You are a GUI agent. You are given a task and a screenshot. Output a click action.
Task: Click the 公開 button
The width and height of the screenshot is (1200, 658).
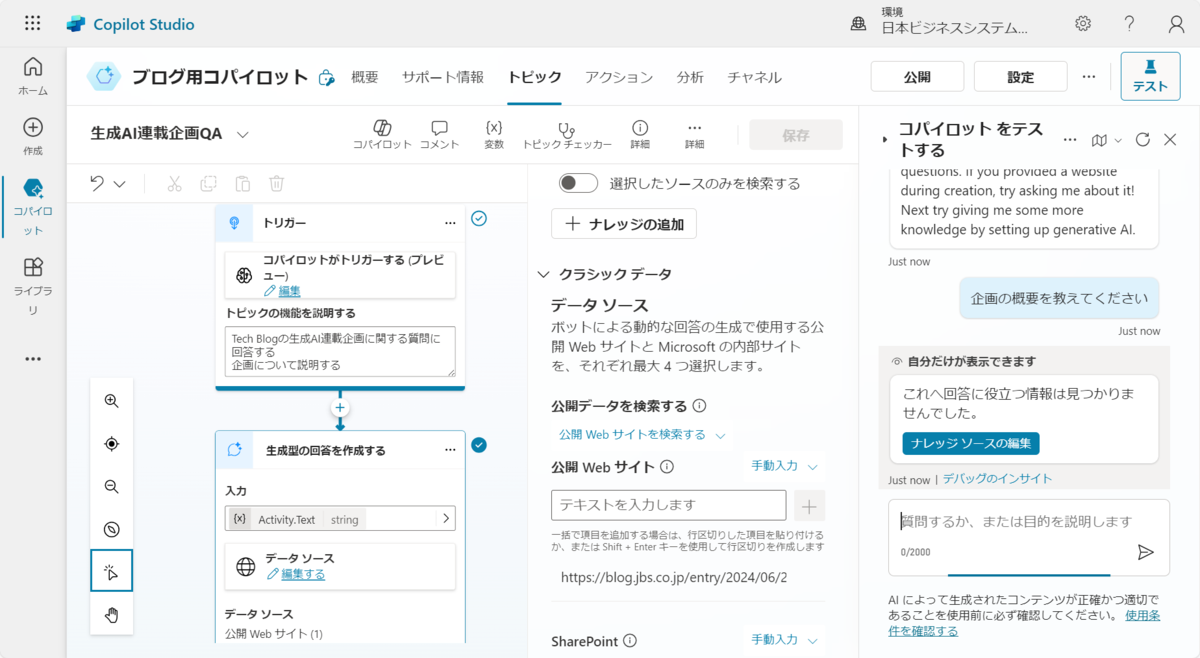pyautogui.click(x=917, y=77)
